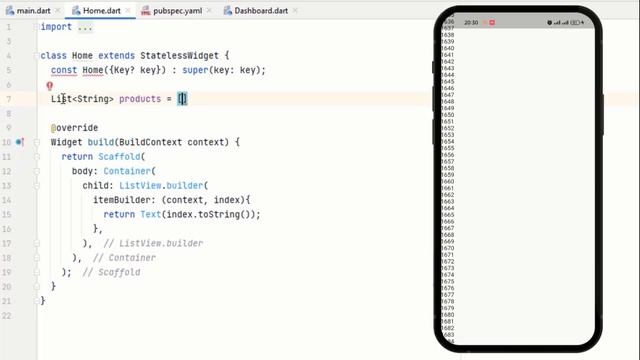Click the products variable name
The image size is (640, 360).
pyautogui.click(x=140, y=99)
